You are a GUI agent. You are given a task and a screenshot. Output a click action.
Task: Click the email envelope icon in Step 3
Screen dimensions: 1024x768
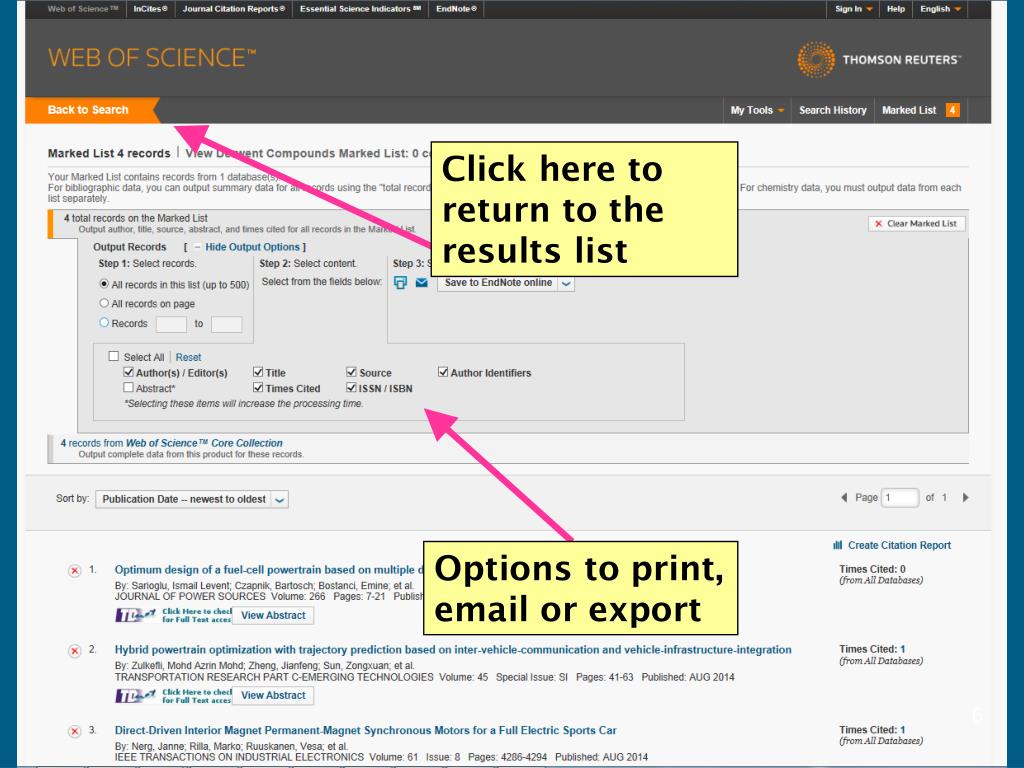pyautogui.click(x=421, y=282)
